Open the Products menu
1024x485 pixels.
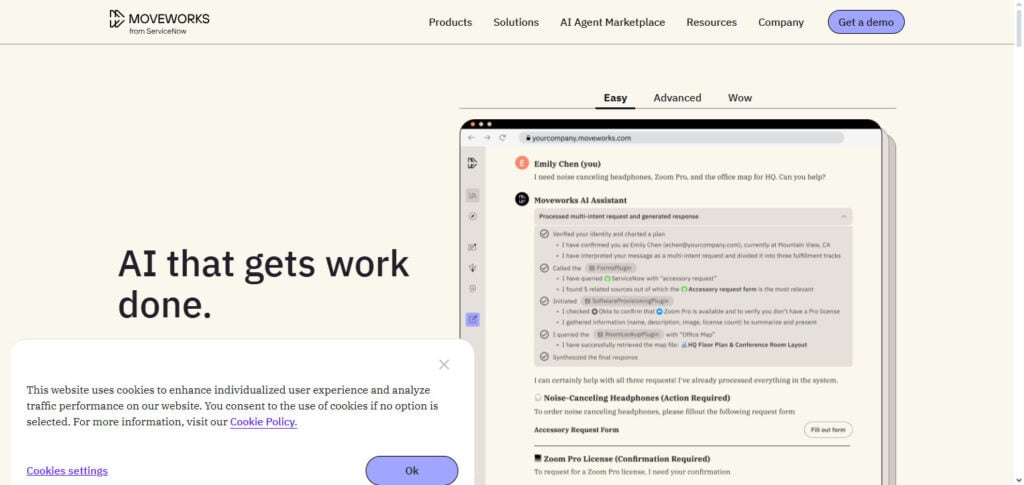click(x=450, y=22)
